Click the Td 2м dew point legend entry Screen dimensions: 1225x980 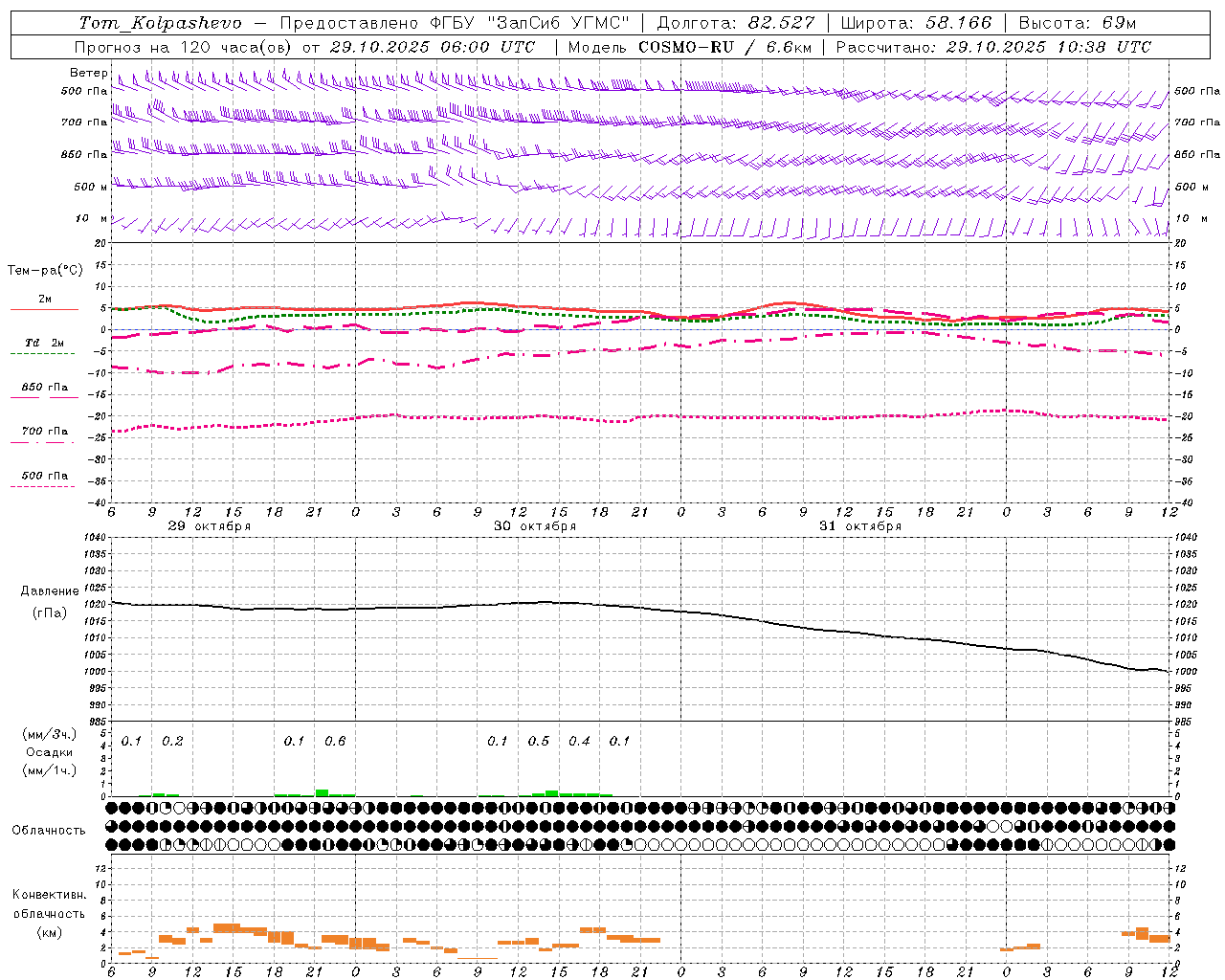[44, 343]
